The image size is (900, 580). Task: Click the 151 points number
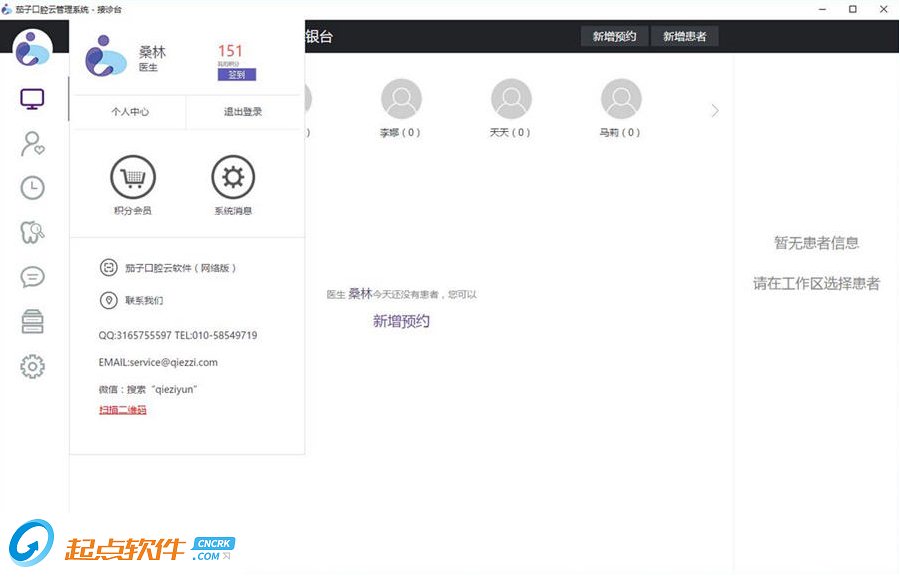click(x=230, y=51)
